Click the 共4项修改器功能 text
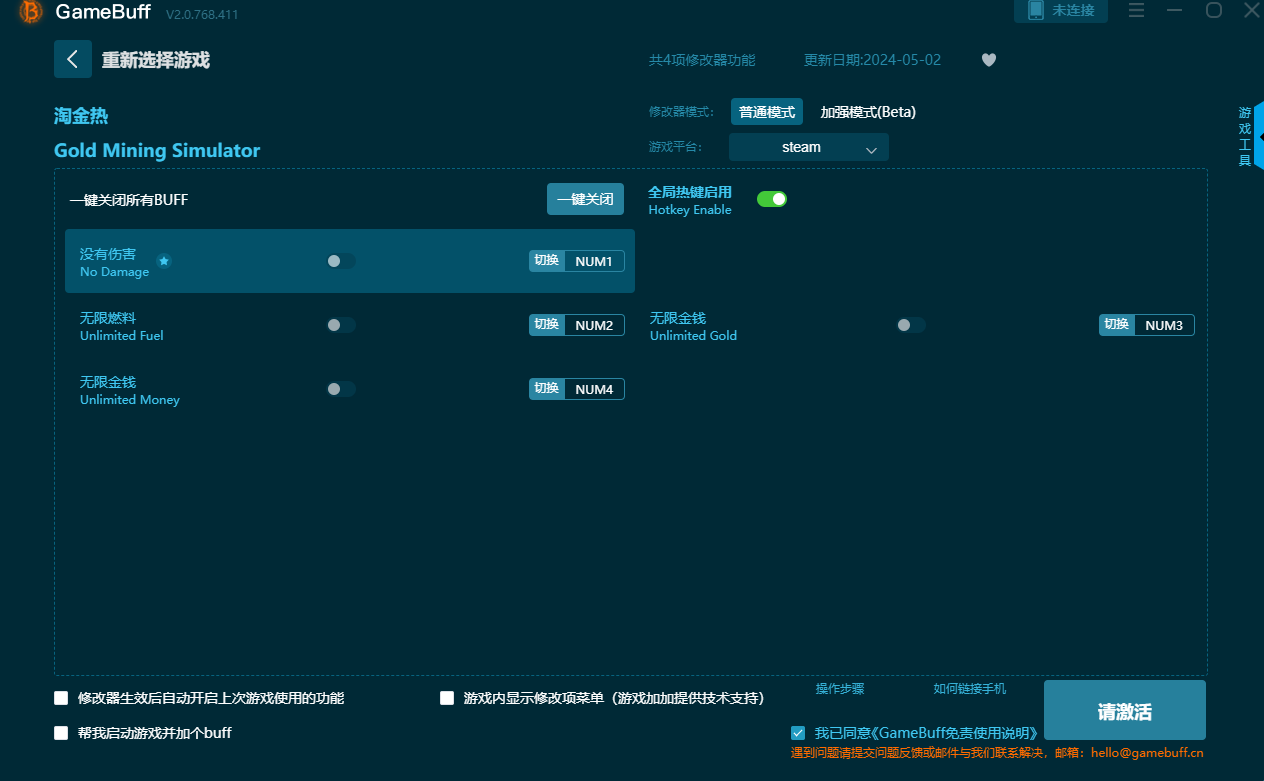The height and width of the screenshot is (781, 1264). pos(702,60)
